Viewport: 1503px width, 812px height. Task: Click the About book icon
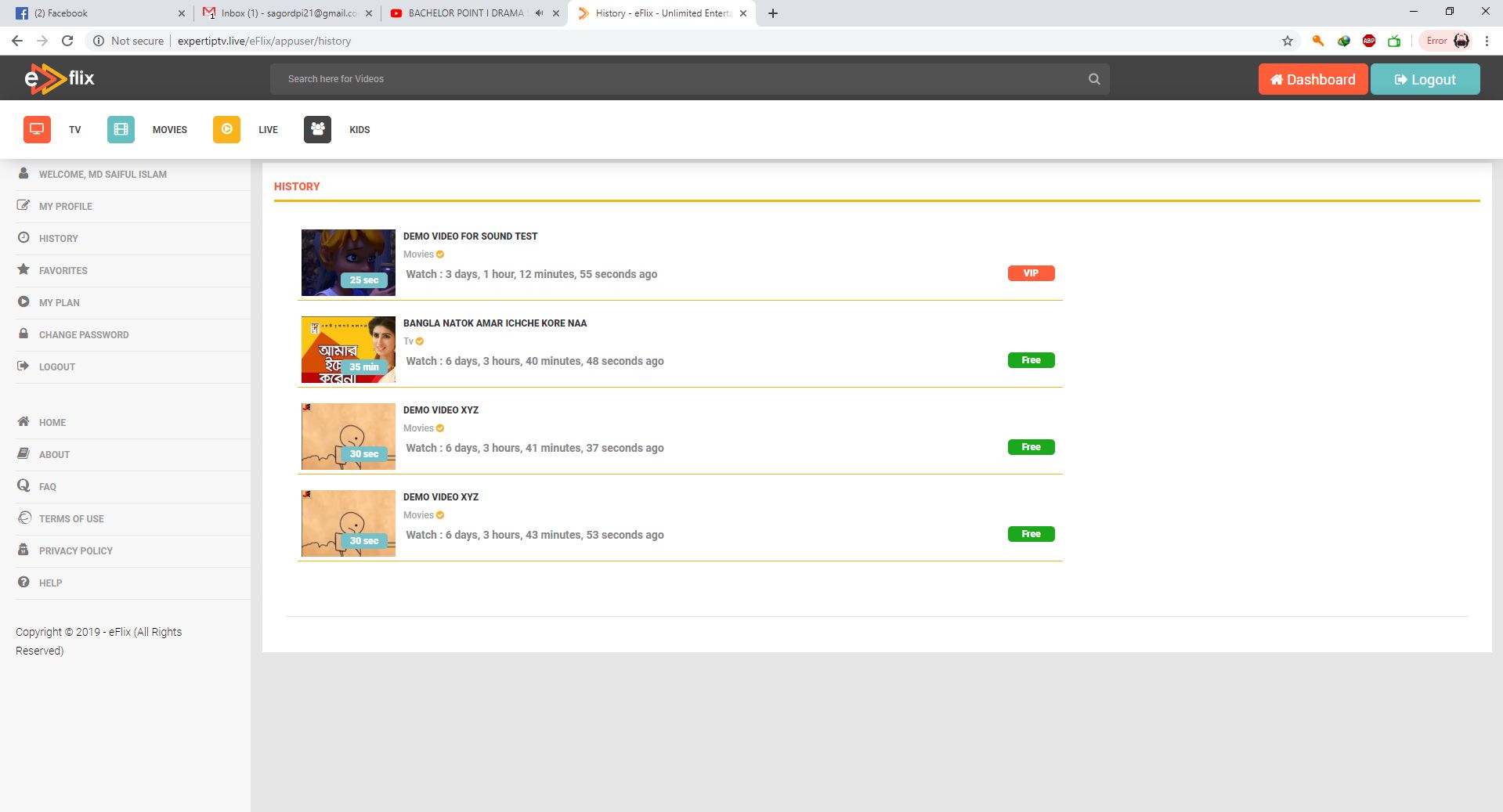pos(23,453)
